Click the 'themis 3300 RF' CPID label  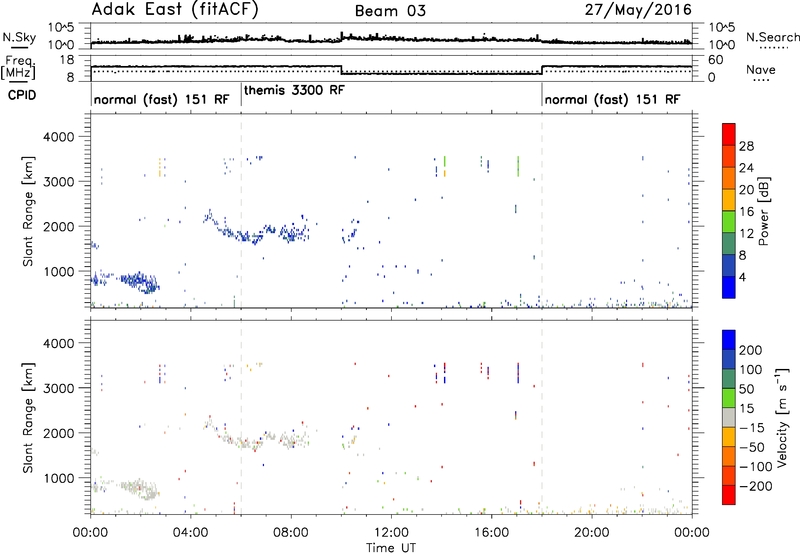coord(294,91)
